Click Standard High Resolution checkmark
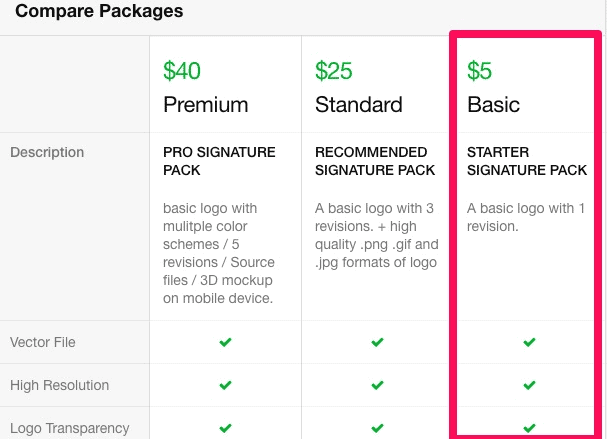The width and height of the screenshot is (607, 439). (x=377, y=385)
